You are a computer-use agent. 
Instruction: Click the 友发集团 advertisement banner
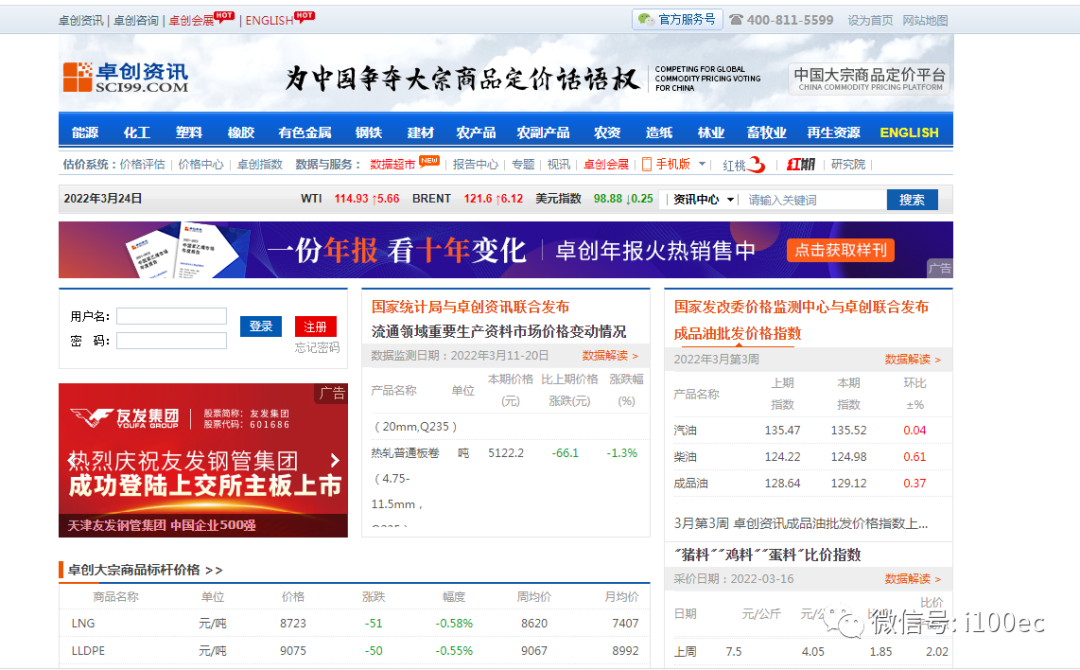click(203, 460)
